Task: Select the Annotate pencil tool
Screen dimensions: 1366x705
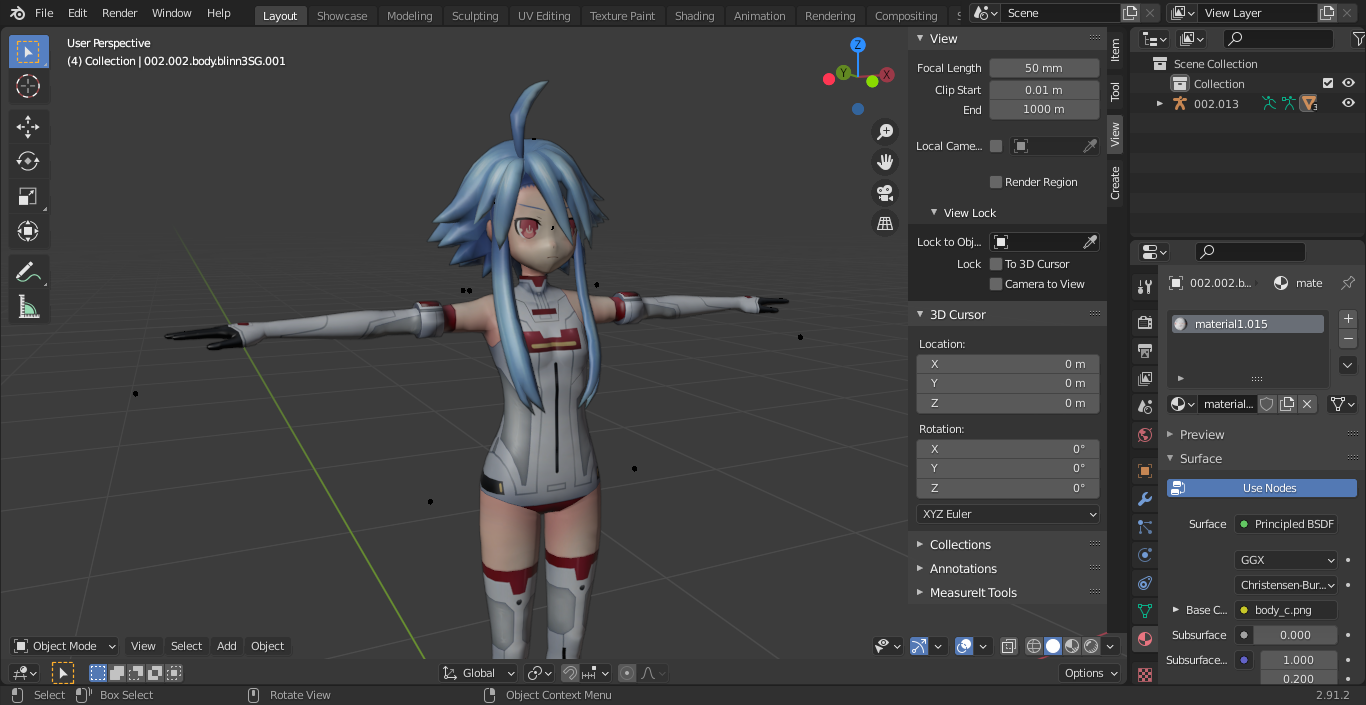Action: click(x=28, y=271)
